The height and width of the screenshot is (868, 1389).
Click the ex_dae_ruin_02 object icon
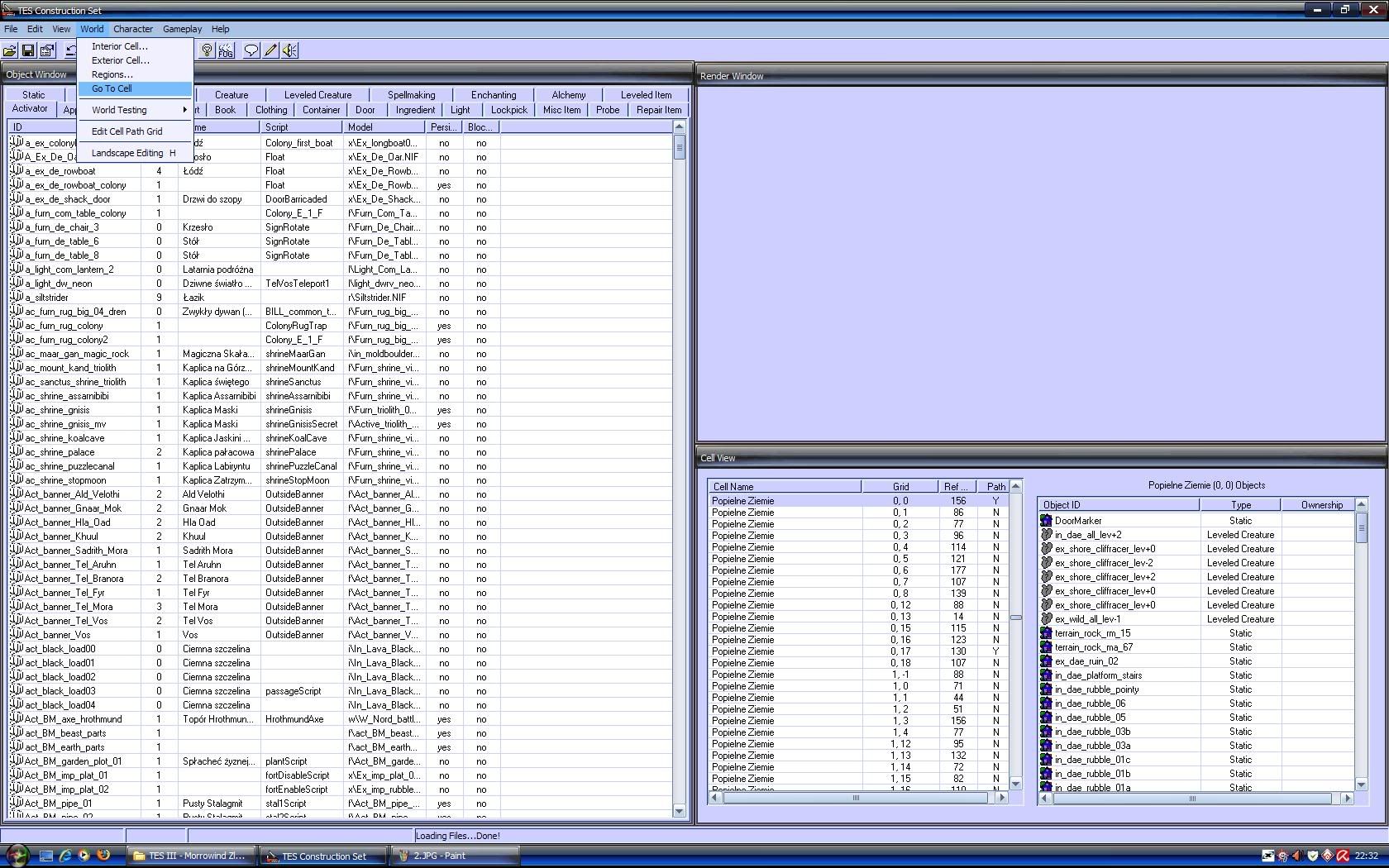[x=1046, y=661]
